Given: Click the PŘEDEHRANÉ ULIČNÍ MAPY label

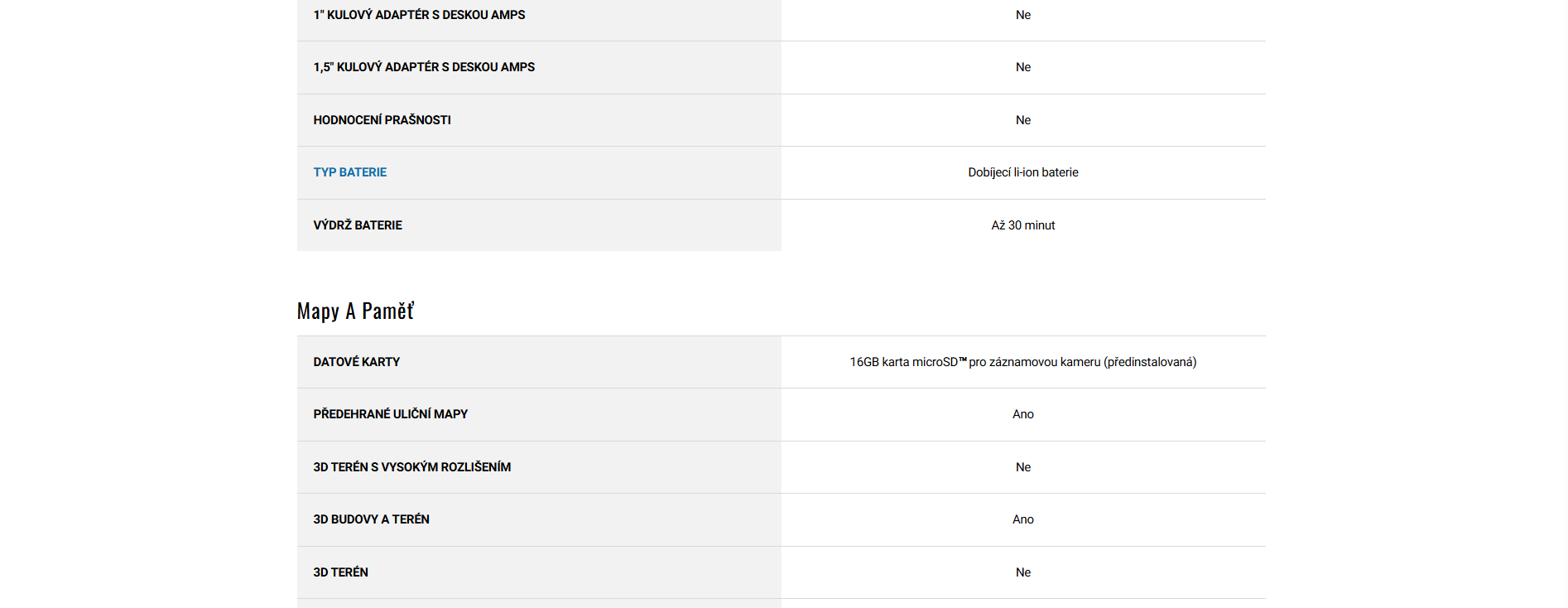Looking at the screenshot, I should pos(390,414).
